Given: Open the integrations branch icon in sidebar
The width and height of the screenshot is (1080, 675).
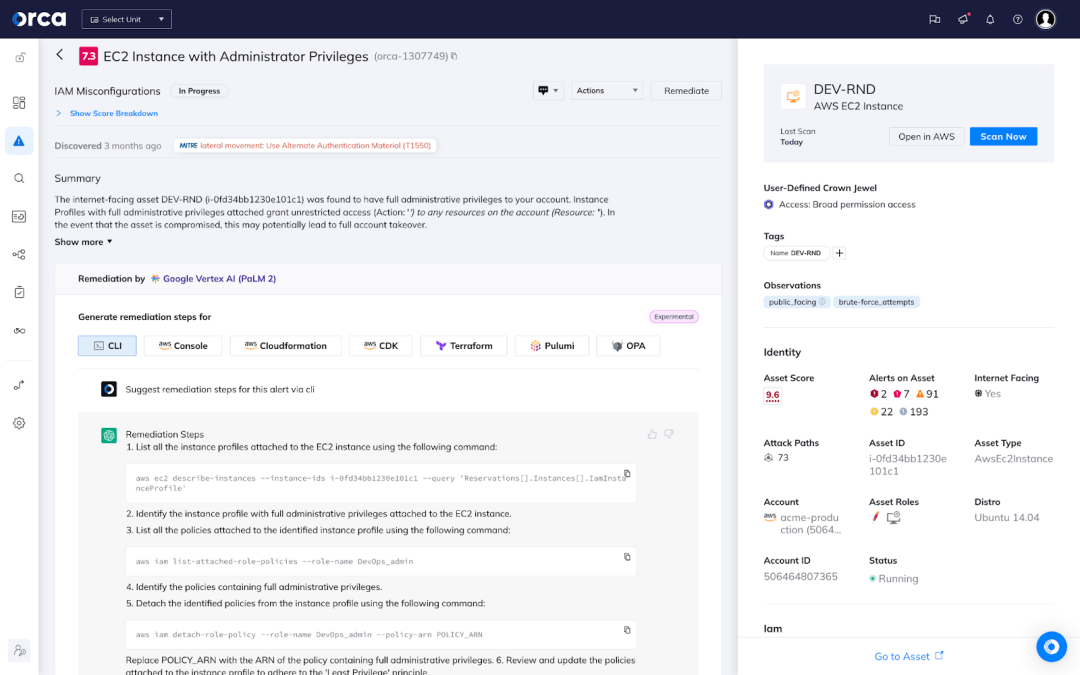Looking at the screenshot, I should point(19,385).
